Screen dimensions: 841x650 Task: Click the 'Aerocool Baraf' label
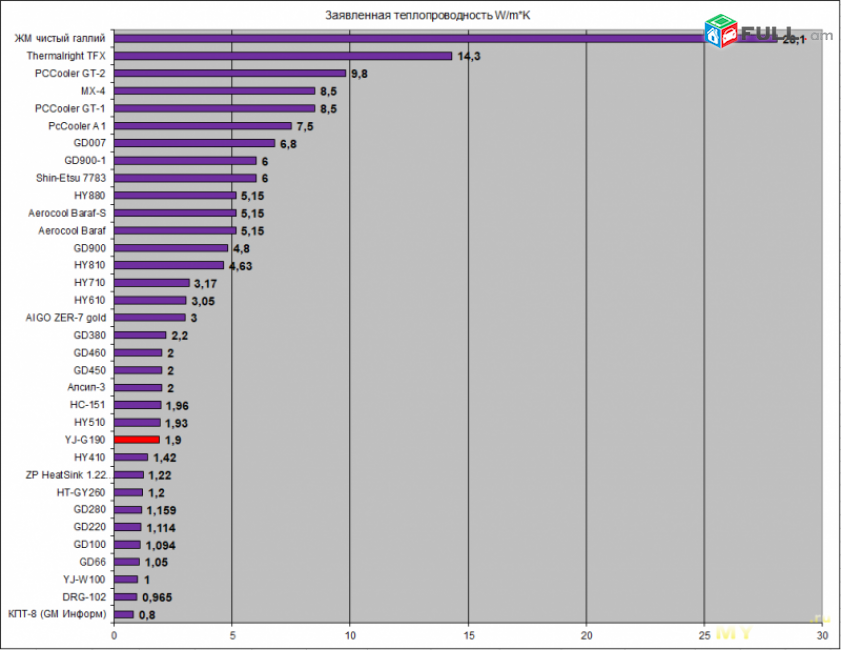pos(72,231)
